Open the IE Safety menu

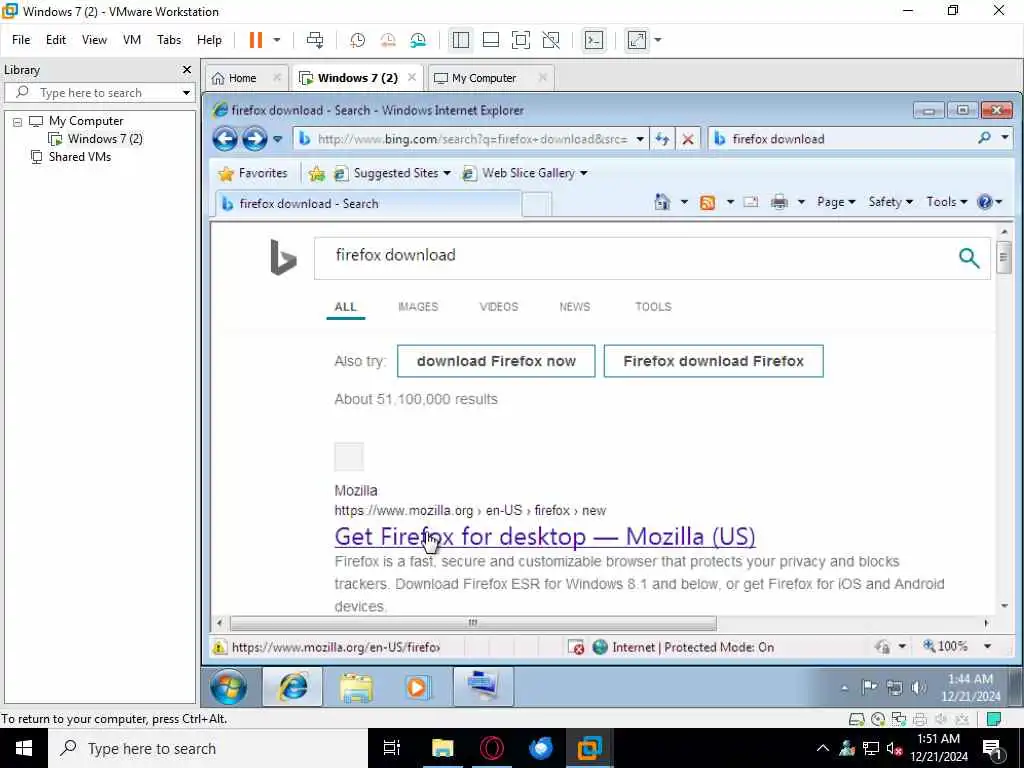[x=890, y=202]
